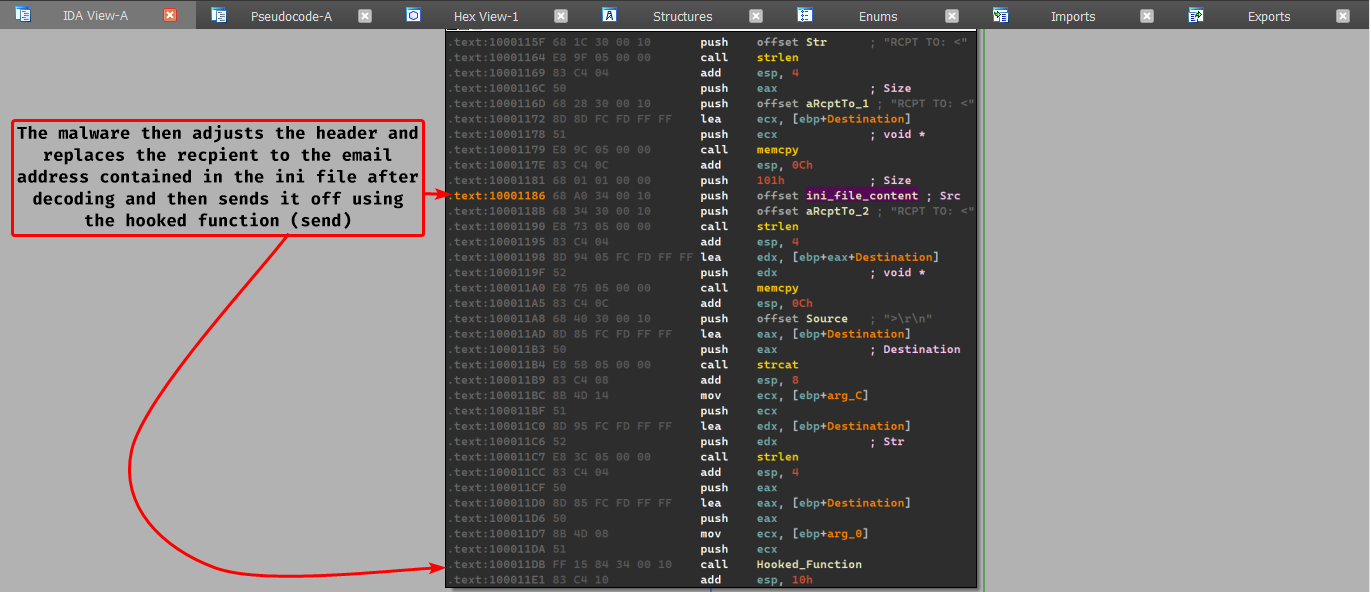Screen dimensions: 1371x592
Task: Click the Pseudocode-A tab icon
Action: [219, 15]
